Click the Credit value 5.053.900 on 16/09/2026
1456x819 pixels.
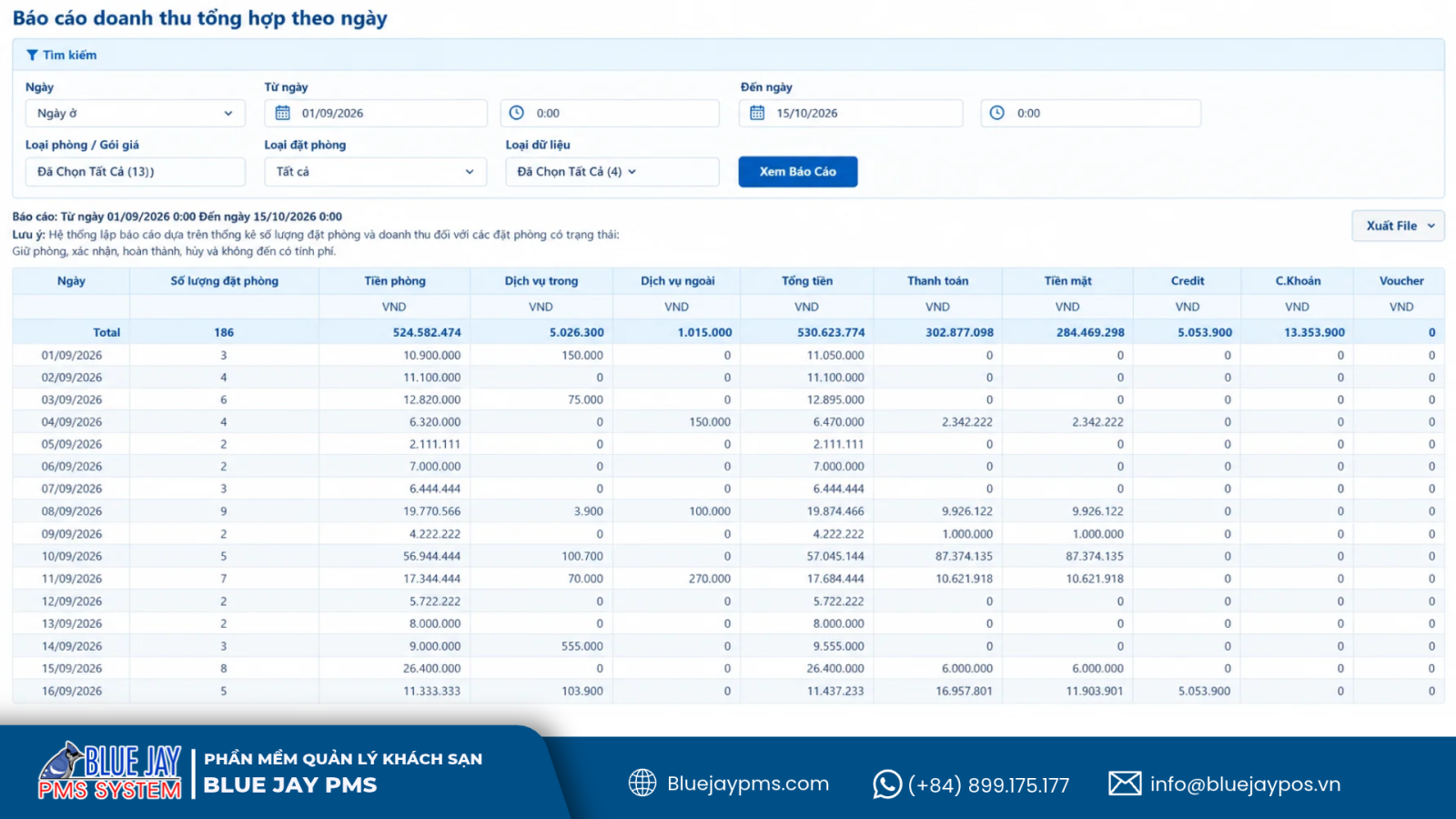tap(1204, 692)
